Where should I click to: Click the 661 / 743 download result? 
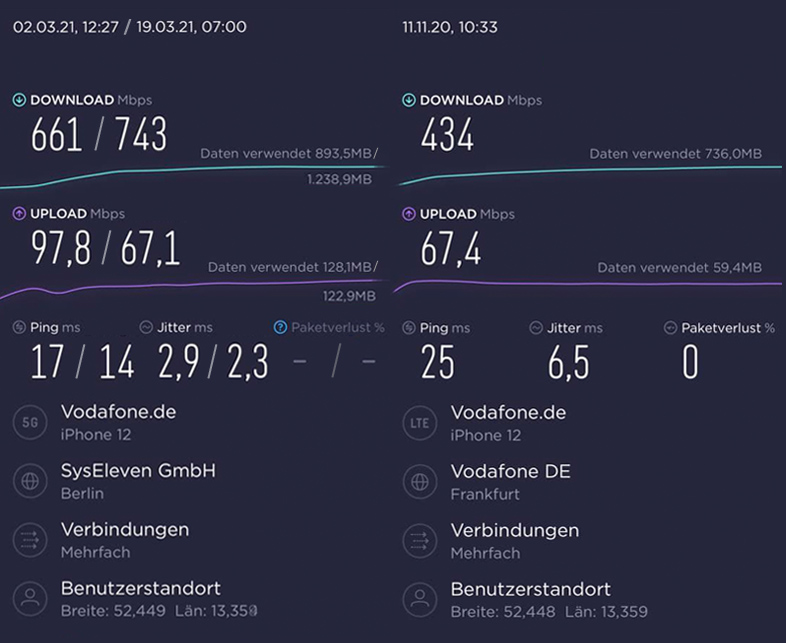coord(99,134)
